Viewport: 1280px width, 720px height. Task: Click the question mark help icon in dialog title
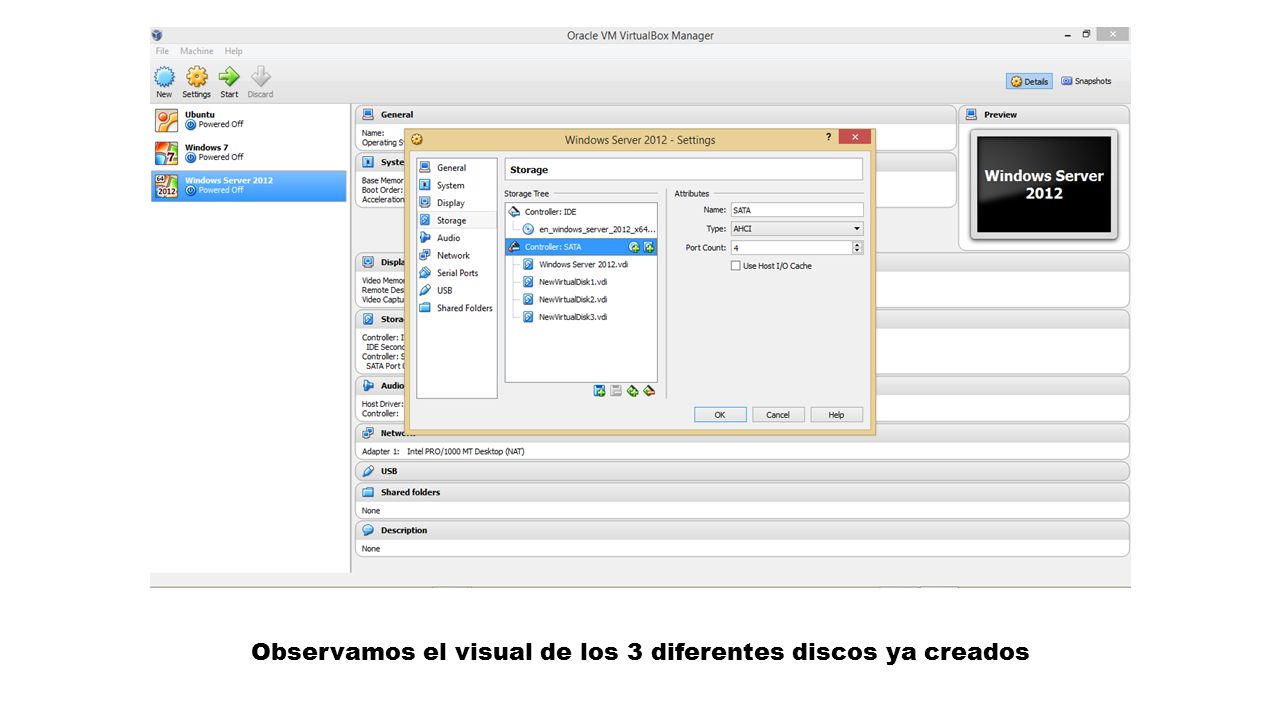[828, 138]
